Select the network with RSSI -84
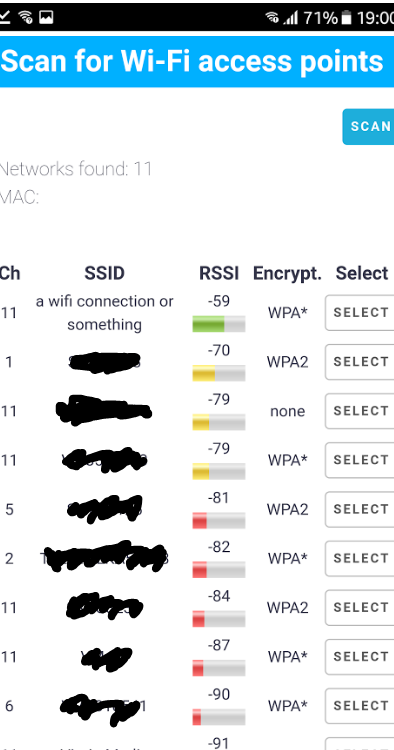This screenshot has height=750, width=394. (360, 608)
